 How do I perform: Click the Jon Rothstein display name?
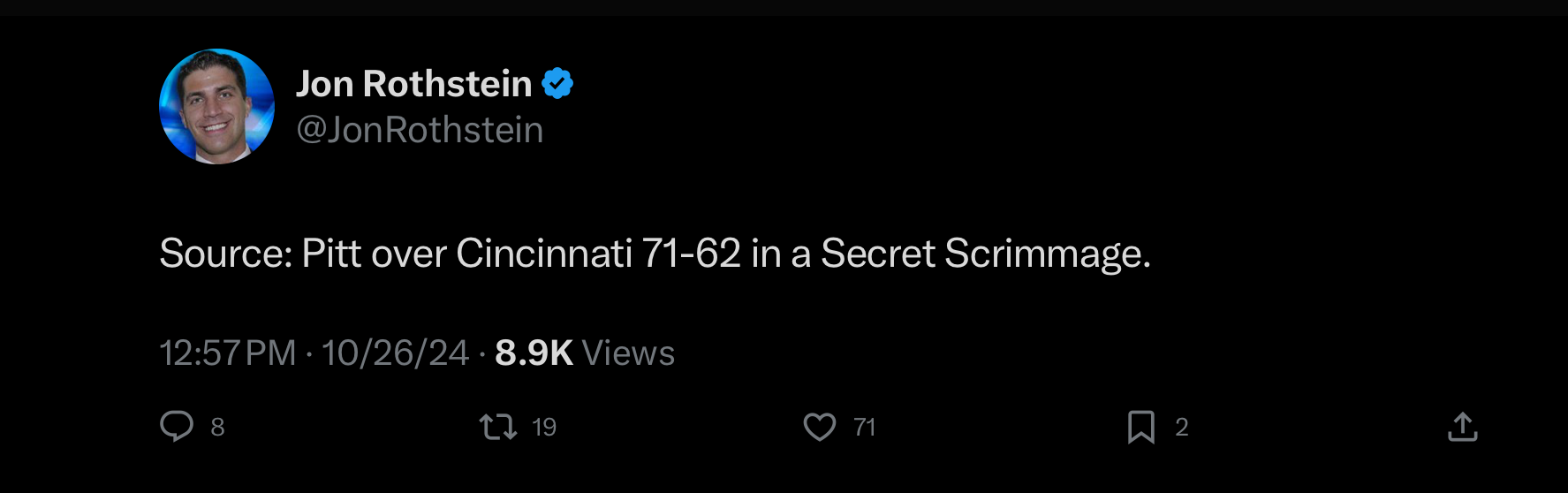(x=413, y=84)
